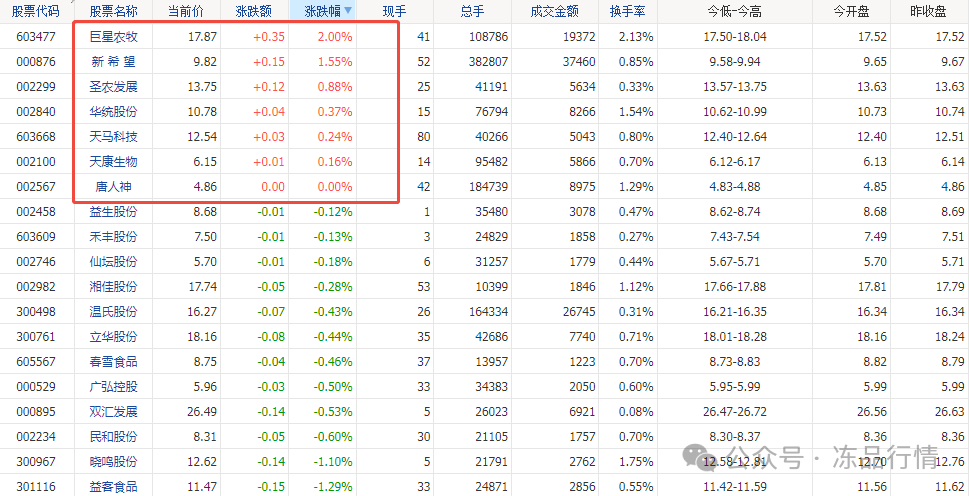Open stock 广弘控股
Image resolution: width=969 pixels, height=496 pixels.
(x=113, y=387)
